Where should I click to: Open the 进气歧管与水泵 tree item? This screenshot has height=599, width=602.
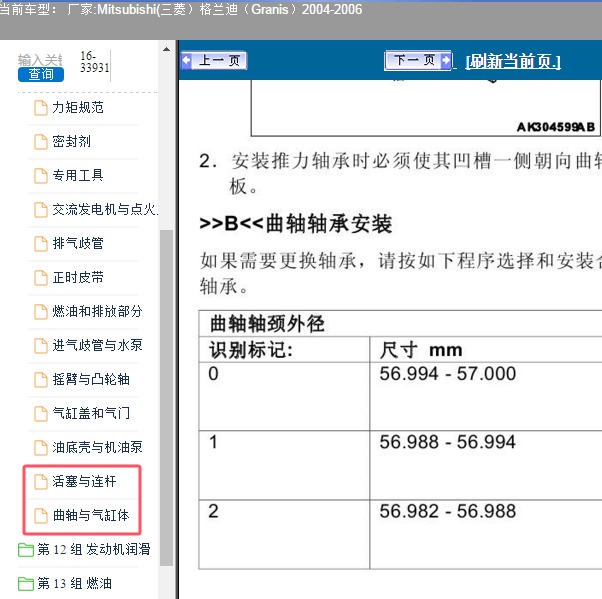pos(97,345)
